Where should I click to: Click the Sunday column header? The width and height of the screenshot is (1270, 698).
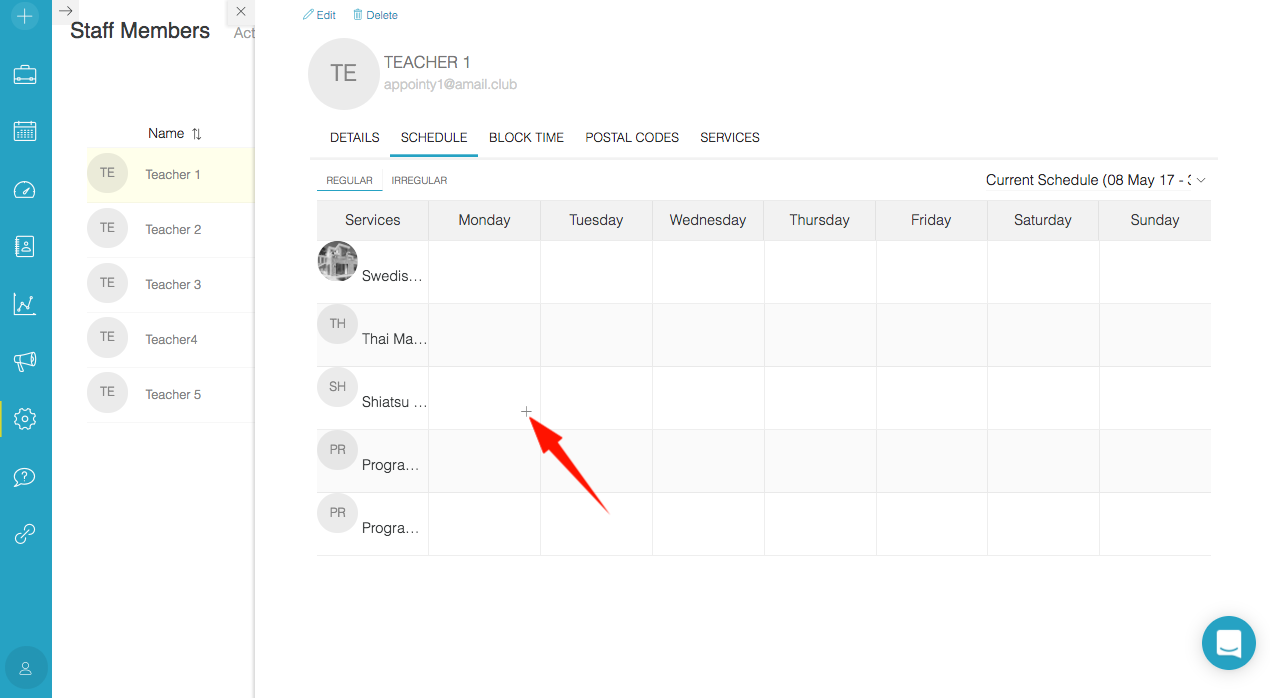[x=1155, y=220]
